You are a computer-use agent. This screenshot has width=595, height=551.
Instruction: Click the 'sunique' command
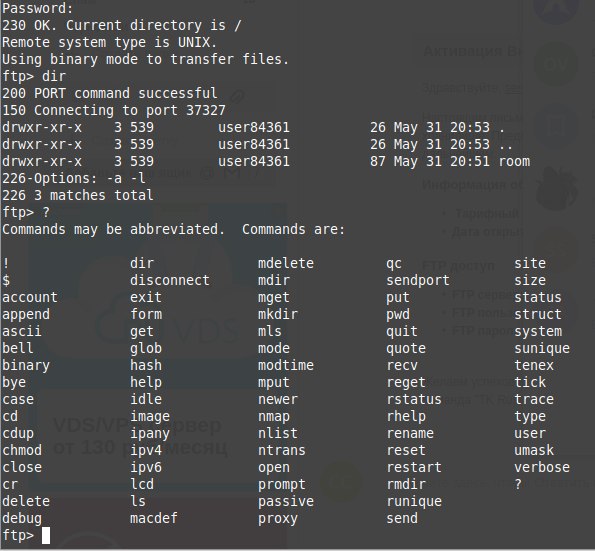pos(542,348)
